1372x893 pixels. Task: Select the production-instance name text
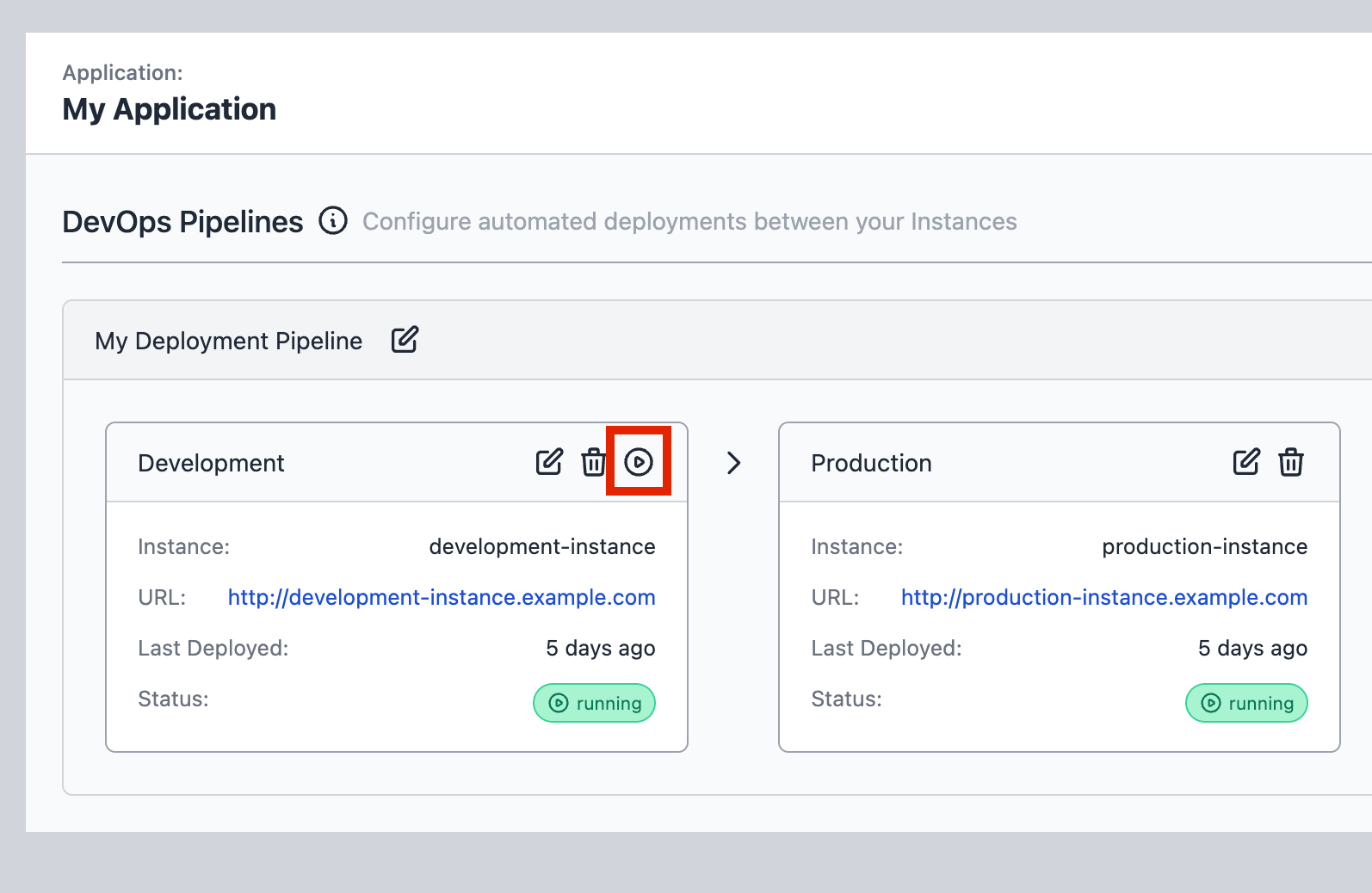pos(1204,547)
